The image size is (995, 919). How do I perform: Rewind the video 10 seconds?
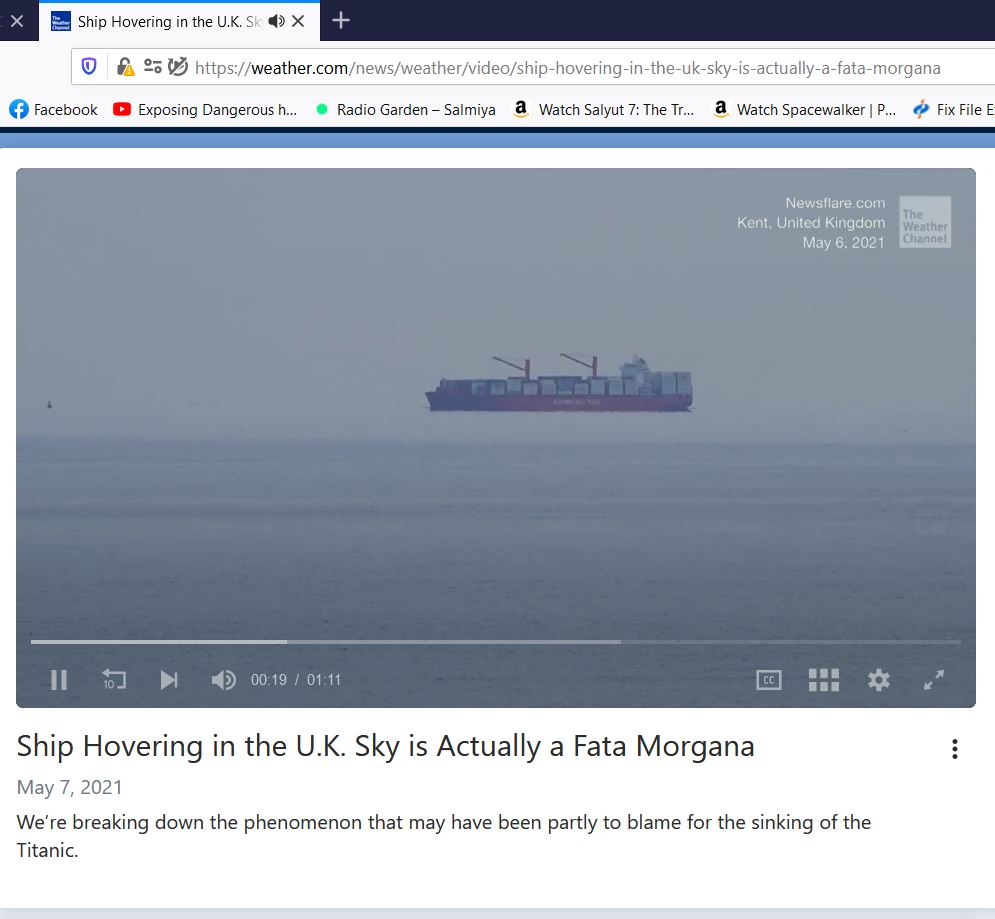(x=114, y=680)
